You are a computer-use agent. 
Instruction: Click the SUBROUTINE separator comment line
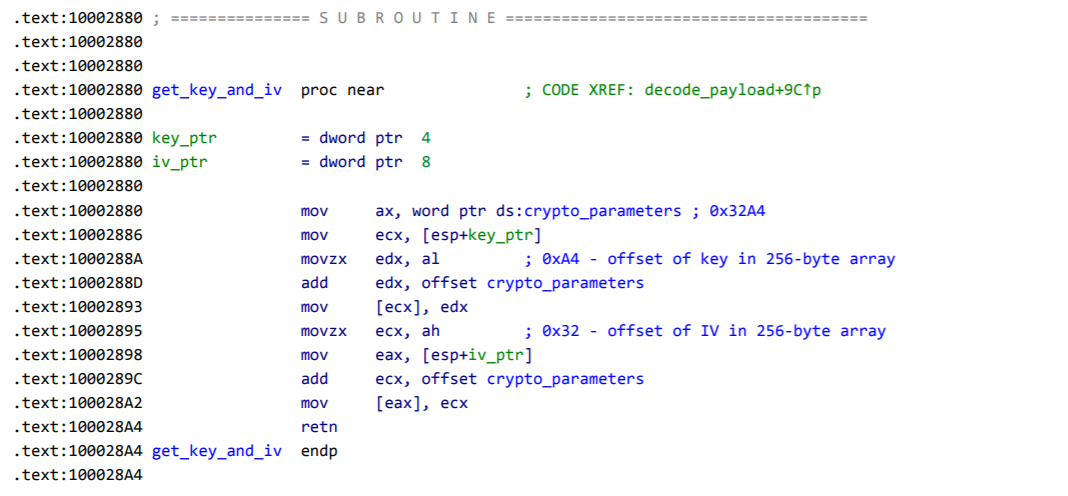click(510, 18)
